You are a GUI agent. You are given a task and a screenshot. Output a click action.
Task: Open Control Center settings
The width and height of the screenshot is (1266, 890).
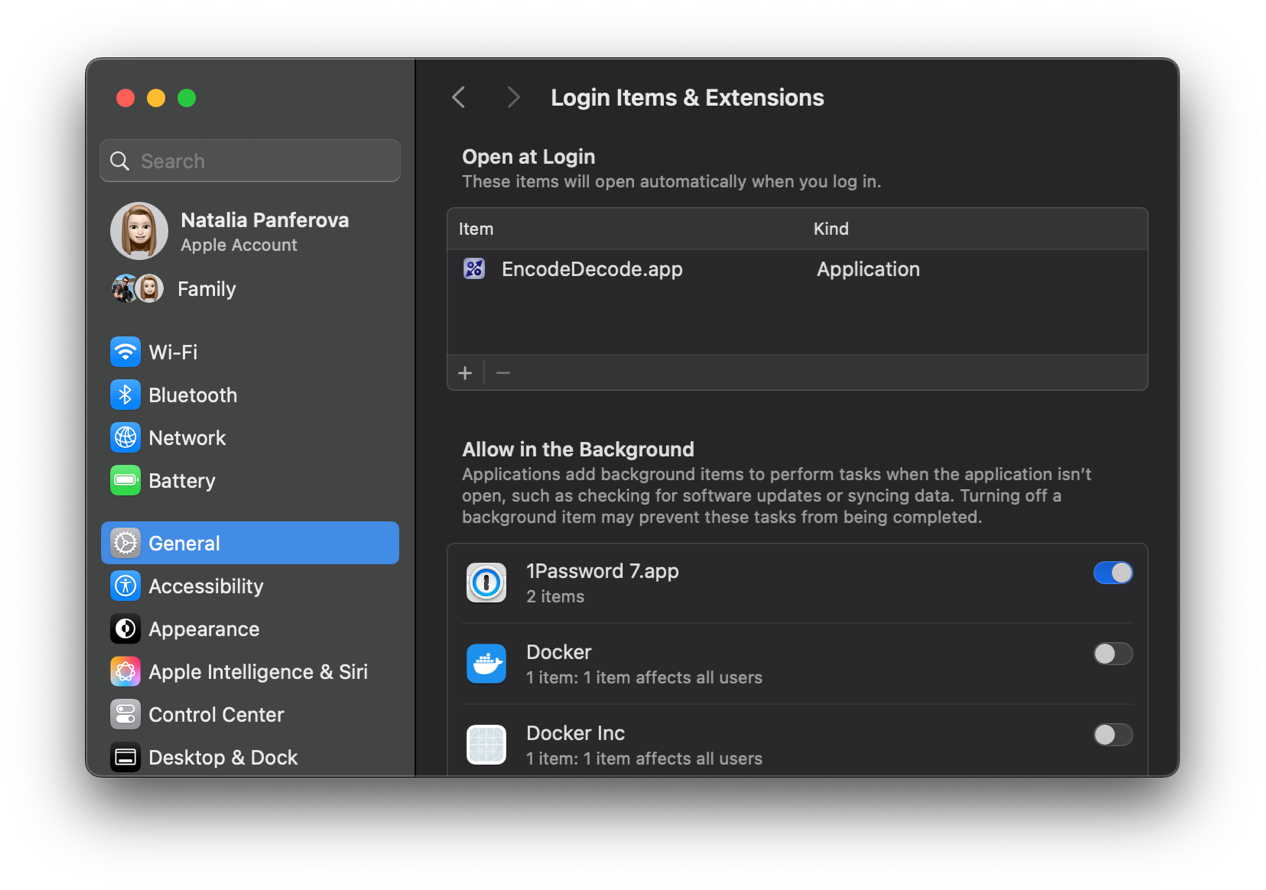(x=216, y=715)
